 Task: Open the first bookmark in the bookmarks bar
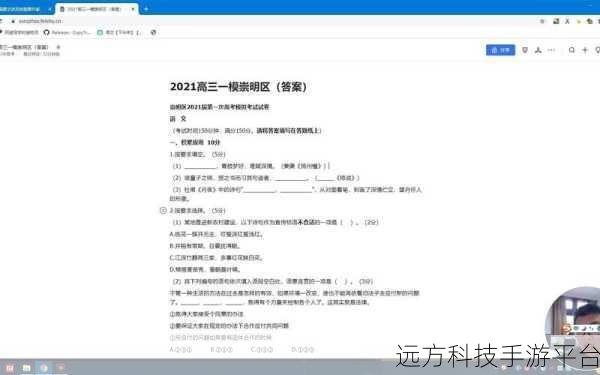pos(19,33)
